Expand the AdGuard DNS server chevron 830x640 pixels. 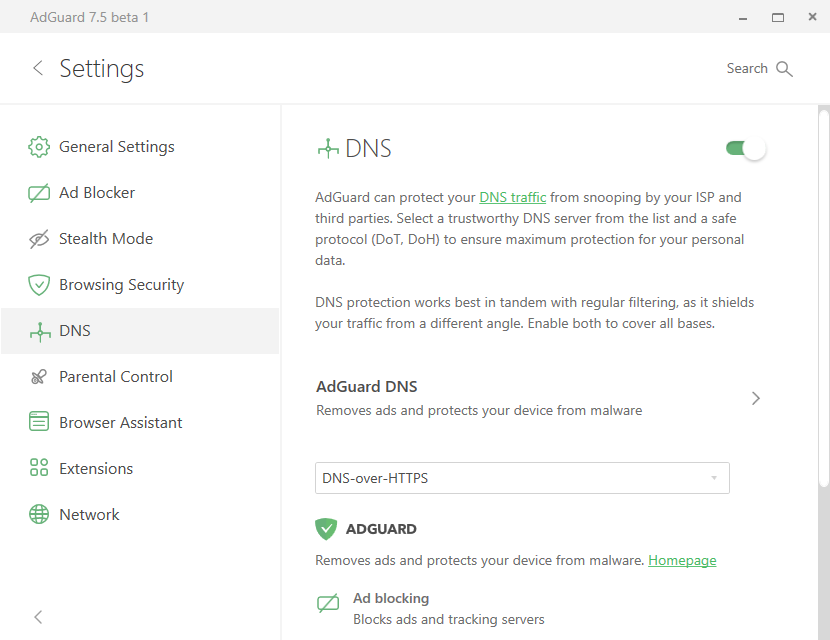pyautogui.click(x=756, y=398)
